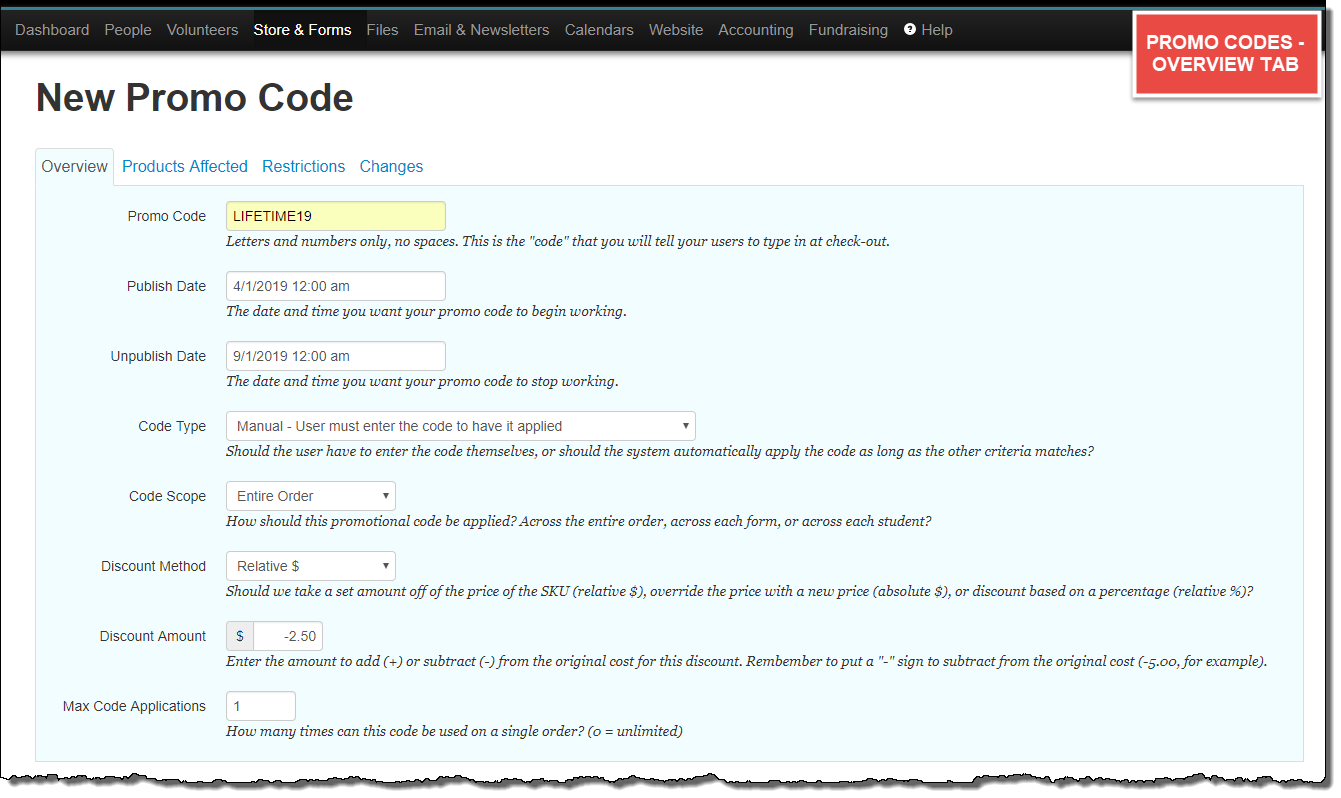The image size is (1341, 798).
Task: Click the 'begin working' help text
Action: pyautogui.click(x=426, y=311)
